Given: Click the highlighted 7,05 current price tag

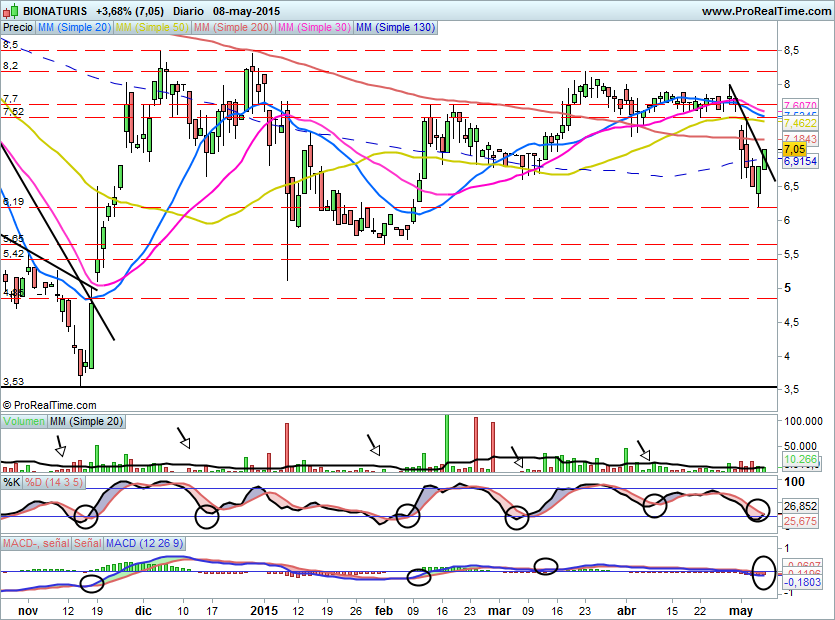Looking at the screenshot, I should pos(795,149).
